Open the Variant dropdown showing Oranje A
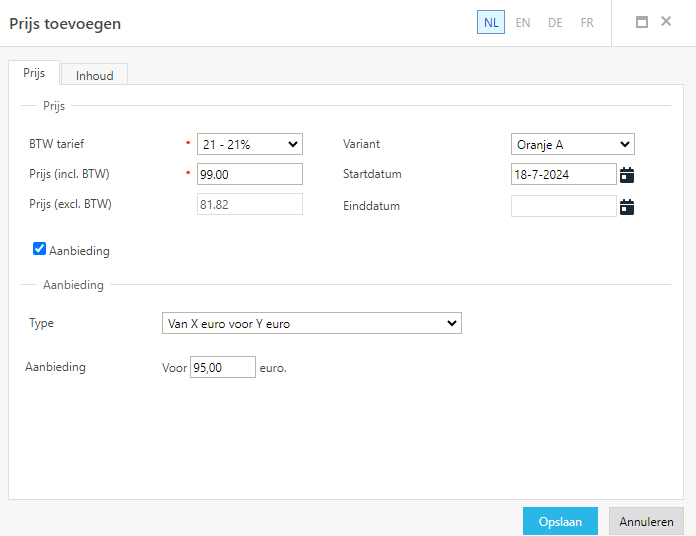Image resolution: width=696 pixels, height=536 pixels. pos(573,144)
